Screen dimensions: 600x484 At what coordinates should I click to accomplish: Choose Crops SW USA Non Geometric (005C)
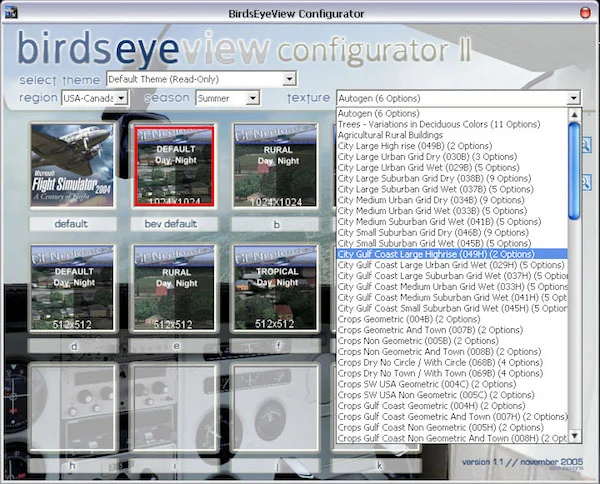click(x=452, y=394)
